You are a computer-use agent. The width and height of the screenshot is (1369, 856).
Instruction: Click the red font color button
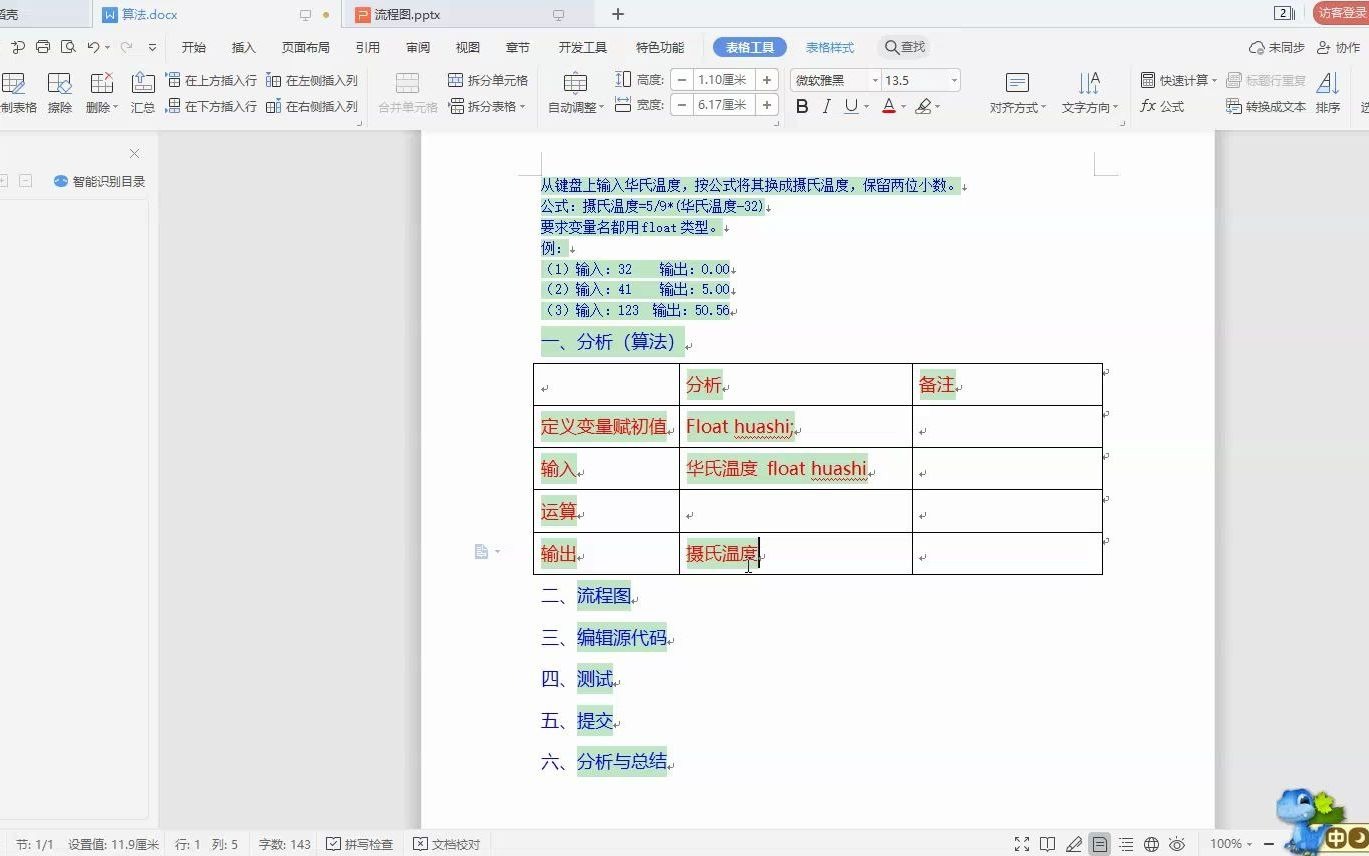pos(888,106)
